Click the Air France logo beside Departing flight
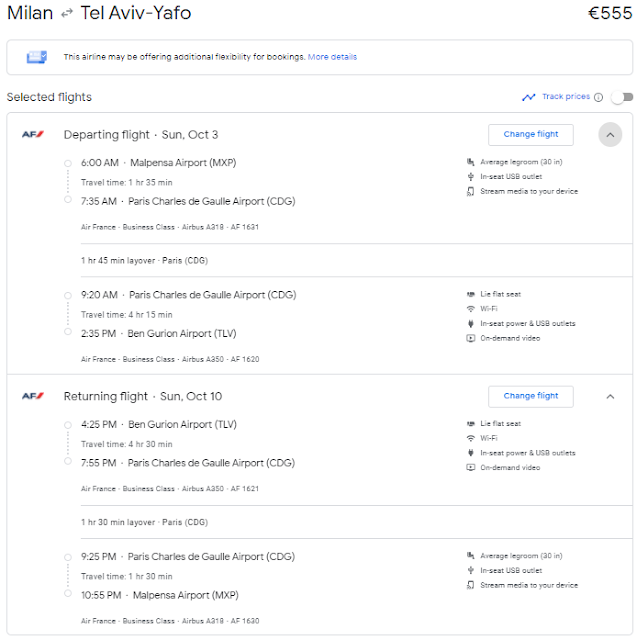 pyautogui.click(x=33, y=134)
